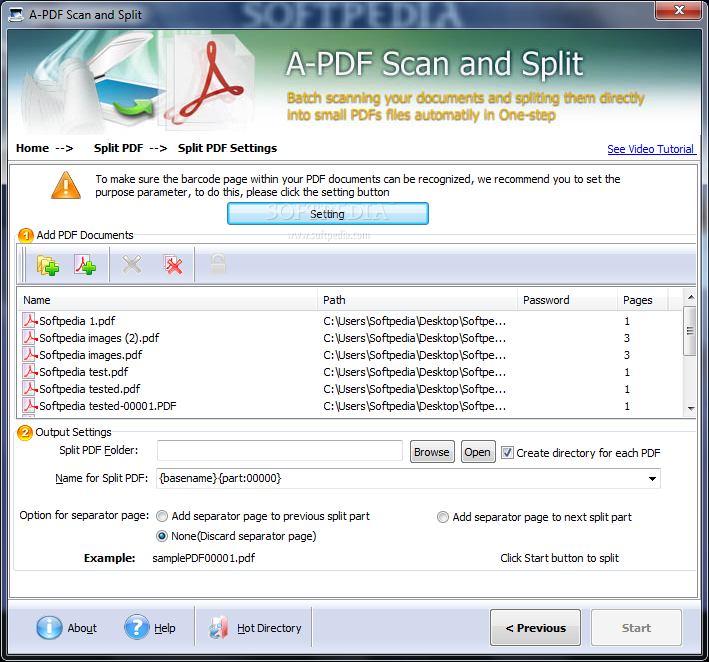Screen dimensions: 709x662
Task: Click the samplePDF00001.pdf example text
Action: pyautogui.click(x=203, y=558)
